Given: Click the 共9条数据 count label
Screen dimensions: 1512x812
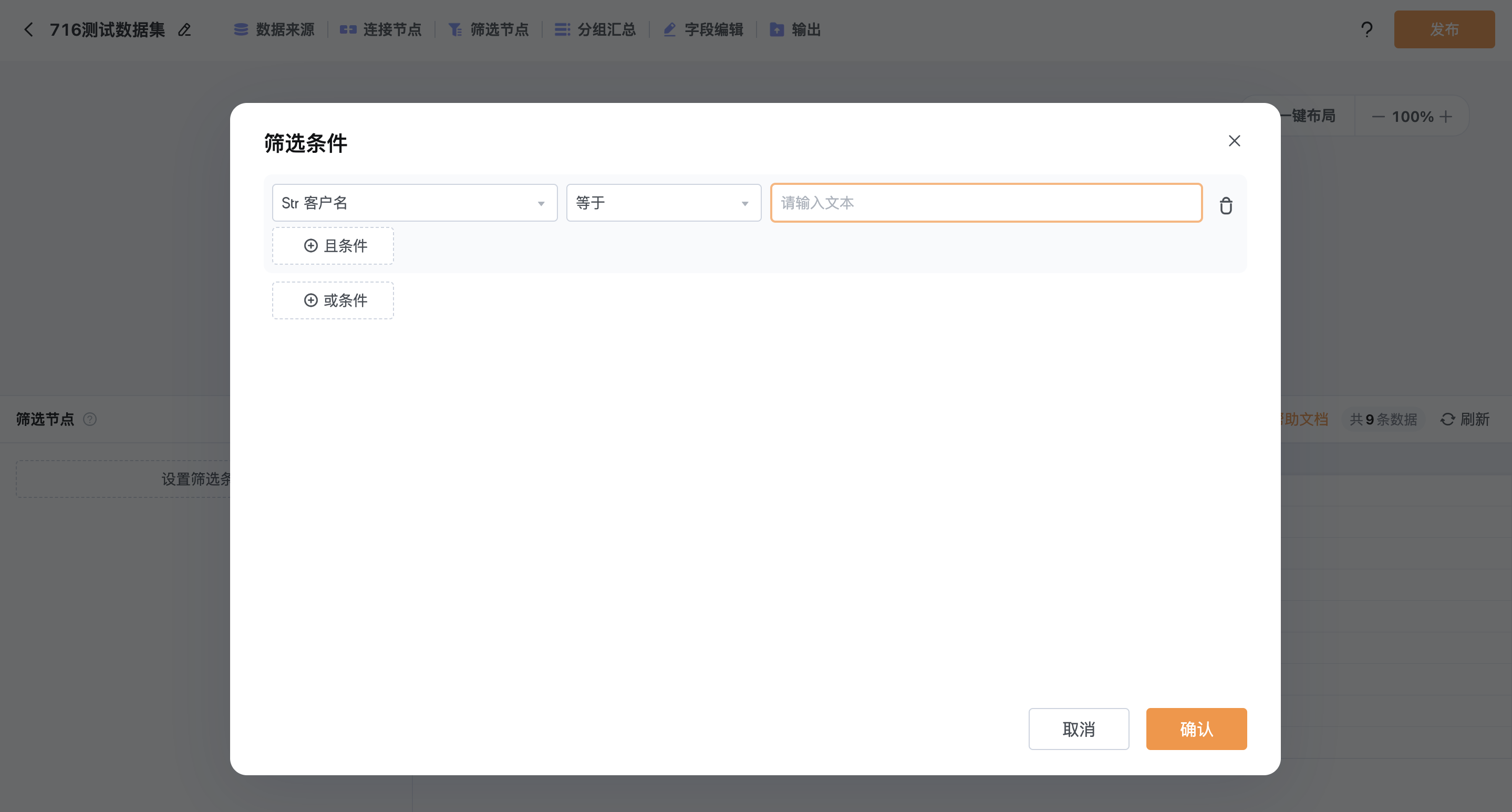Looking at the screenshot, I should coord(1383,420).
